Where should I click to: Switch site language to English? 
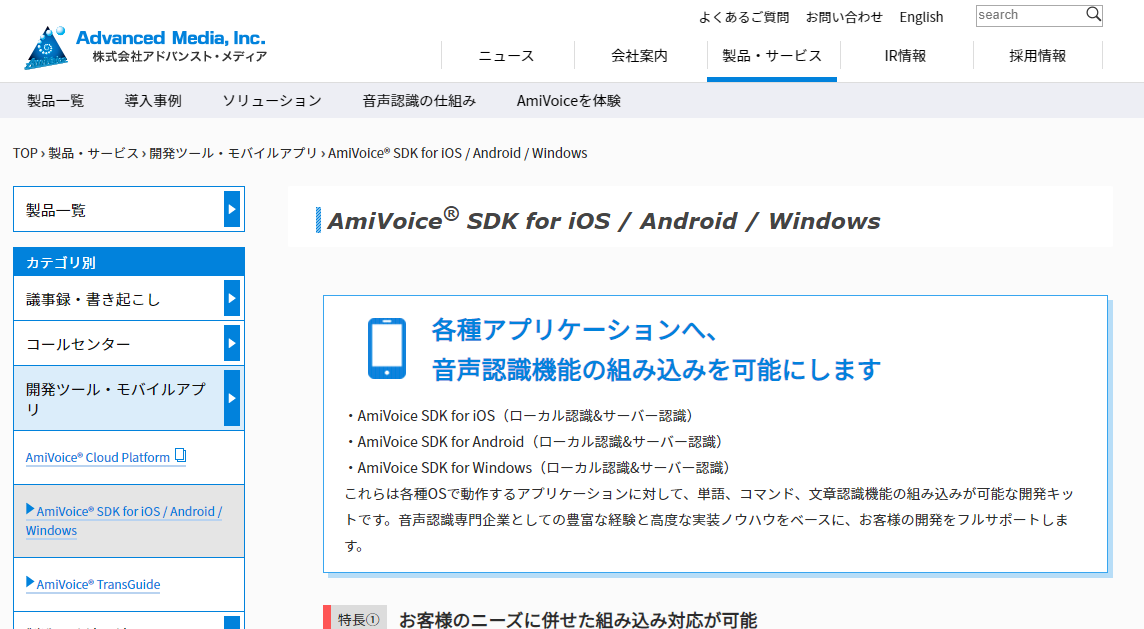[x=921, y=17]
